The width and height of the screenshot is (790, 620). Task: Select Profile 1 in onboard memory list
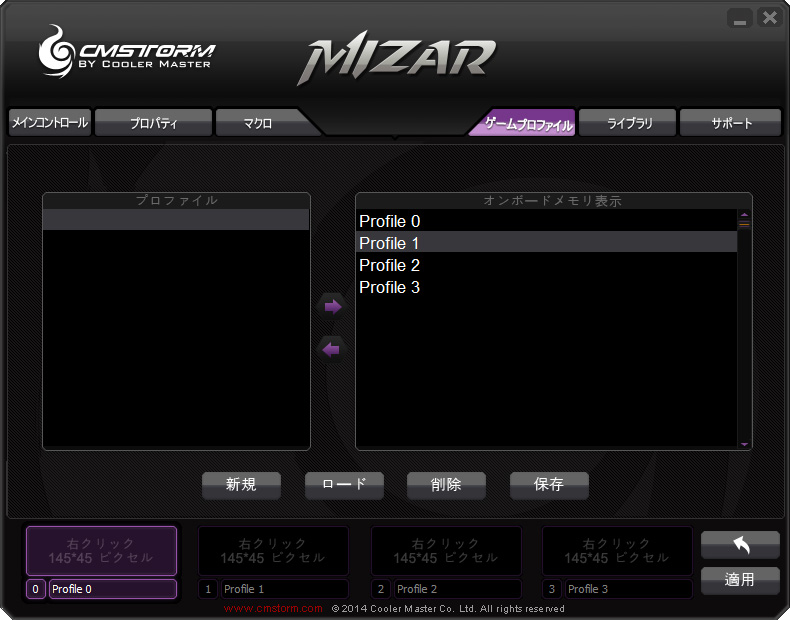point(546,243)
